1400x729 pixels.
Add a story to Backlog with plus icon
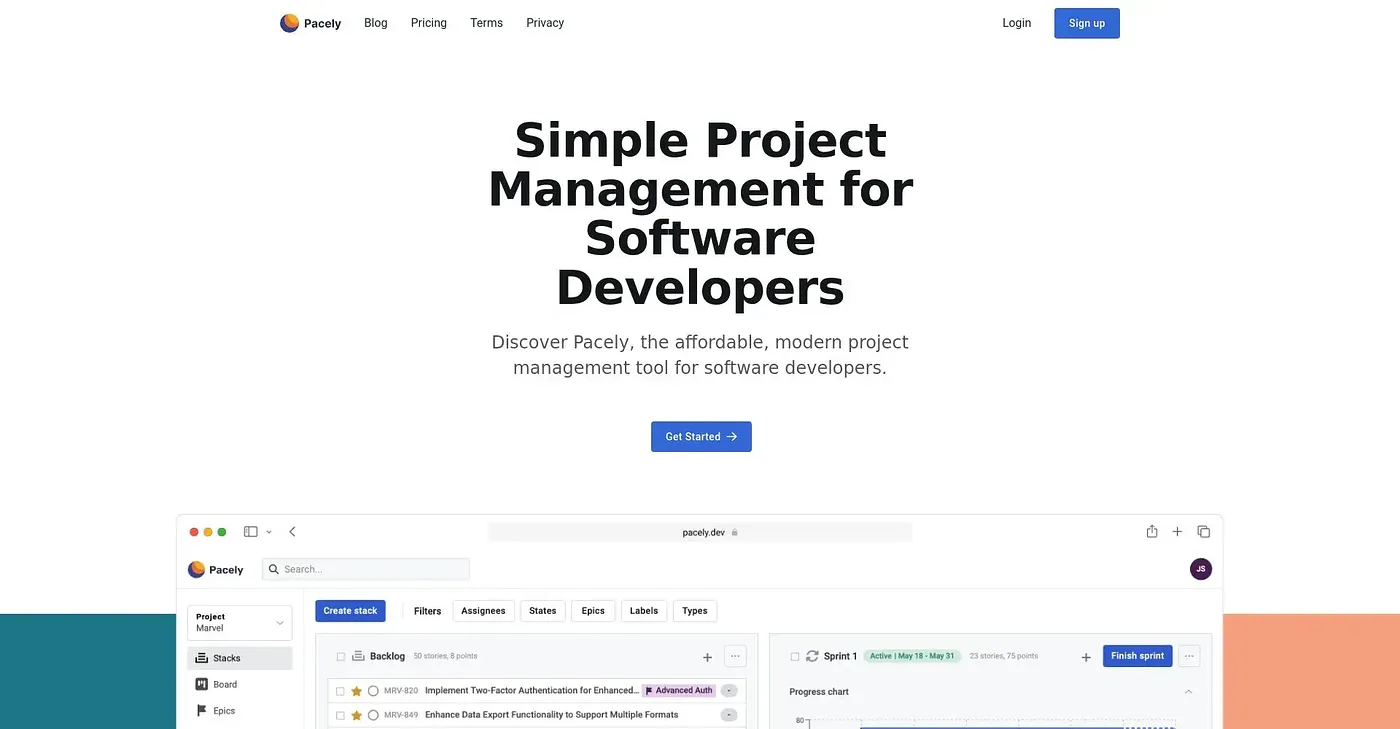(707, 657)
